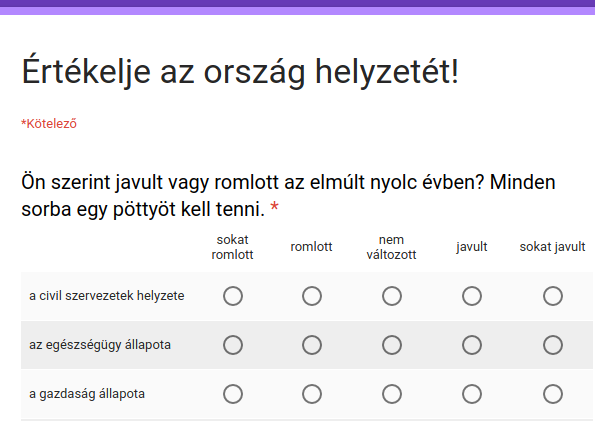Select 'nem változott' for civil szervezetek helyzete
The image size is (595, 421).
(392, 296)
